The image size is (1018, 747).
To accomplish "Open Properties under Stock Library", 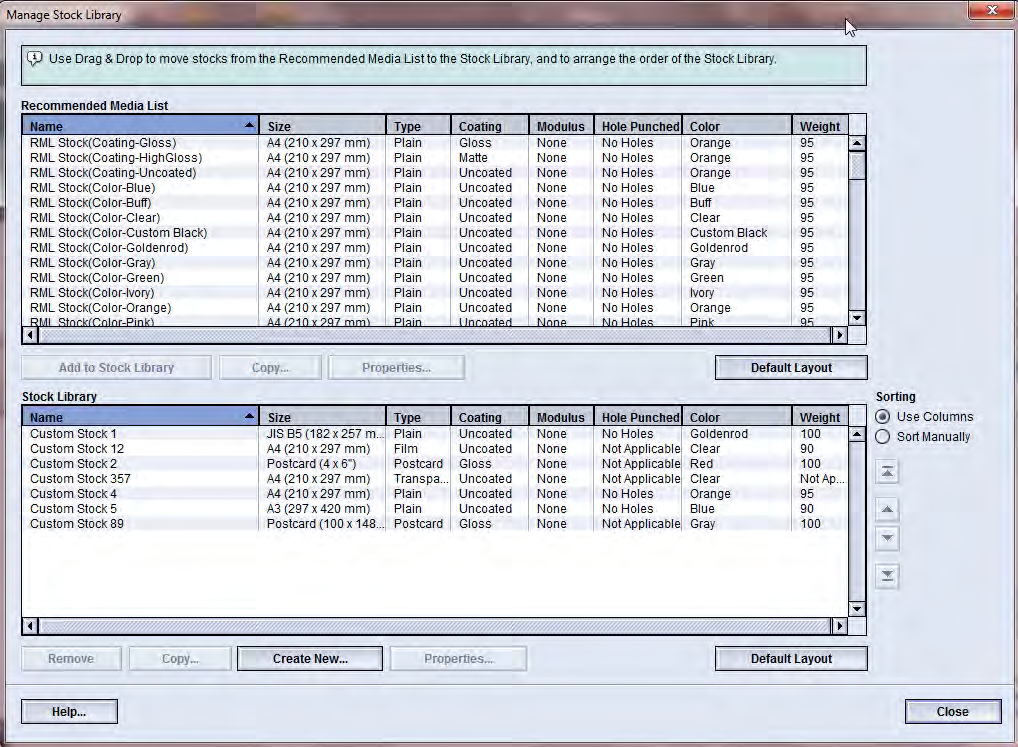I will 458,658.
